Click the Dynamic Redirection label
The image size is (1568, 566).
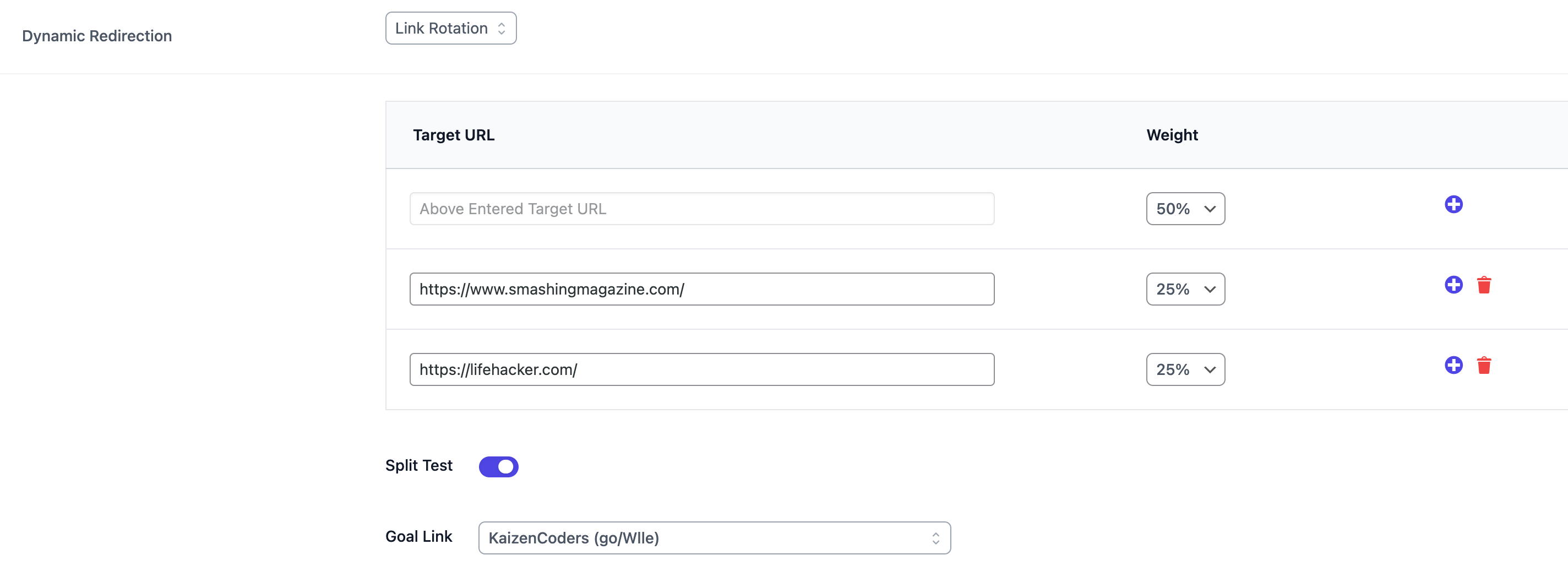click(97, 36)
